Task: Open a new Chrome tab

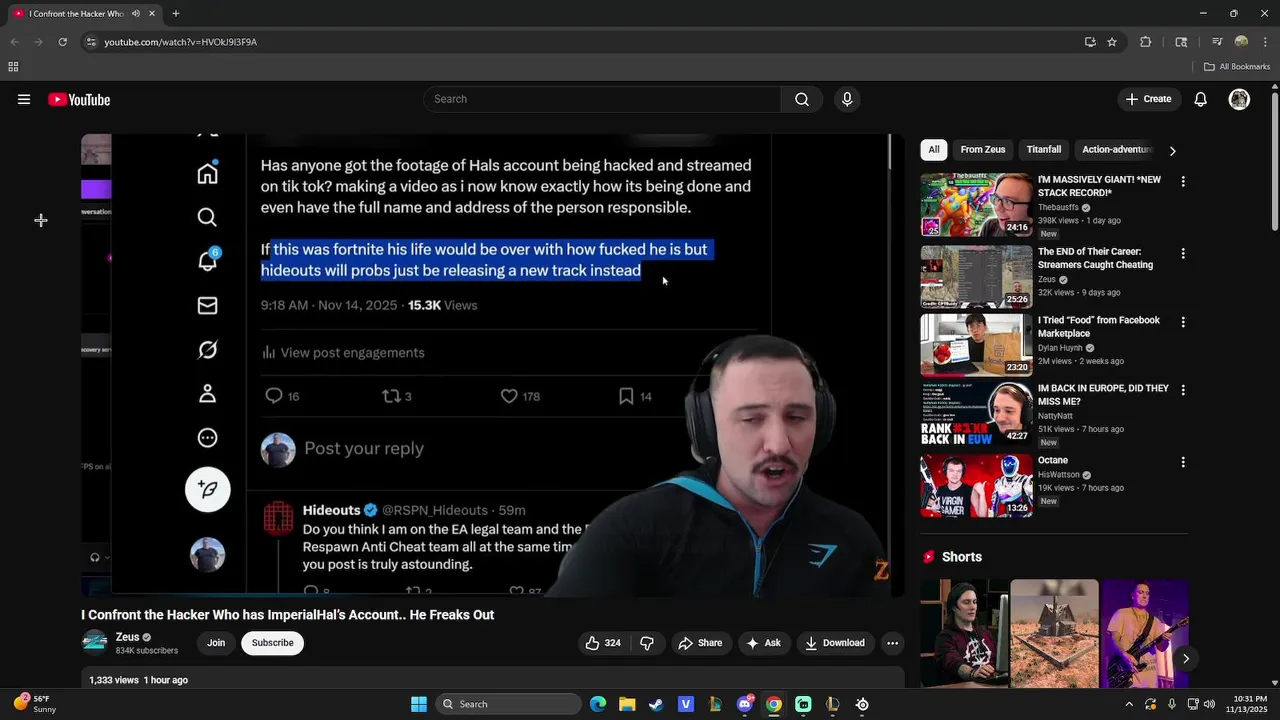Action: (x=176, y=14)
